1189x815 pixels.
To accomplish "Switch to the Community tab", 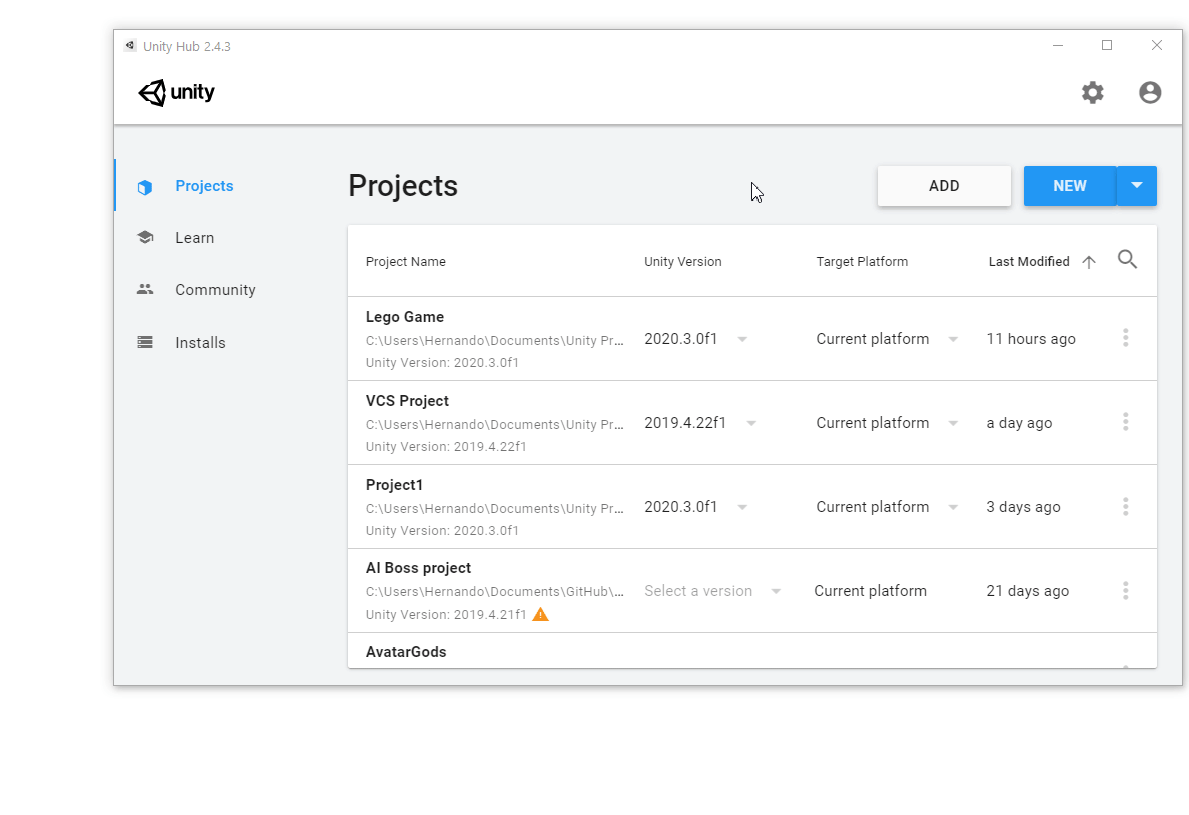I will (215, 290).
